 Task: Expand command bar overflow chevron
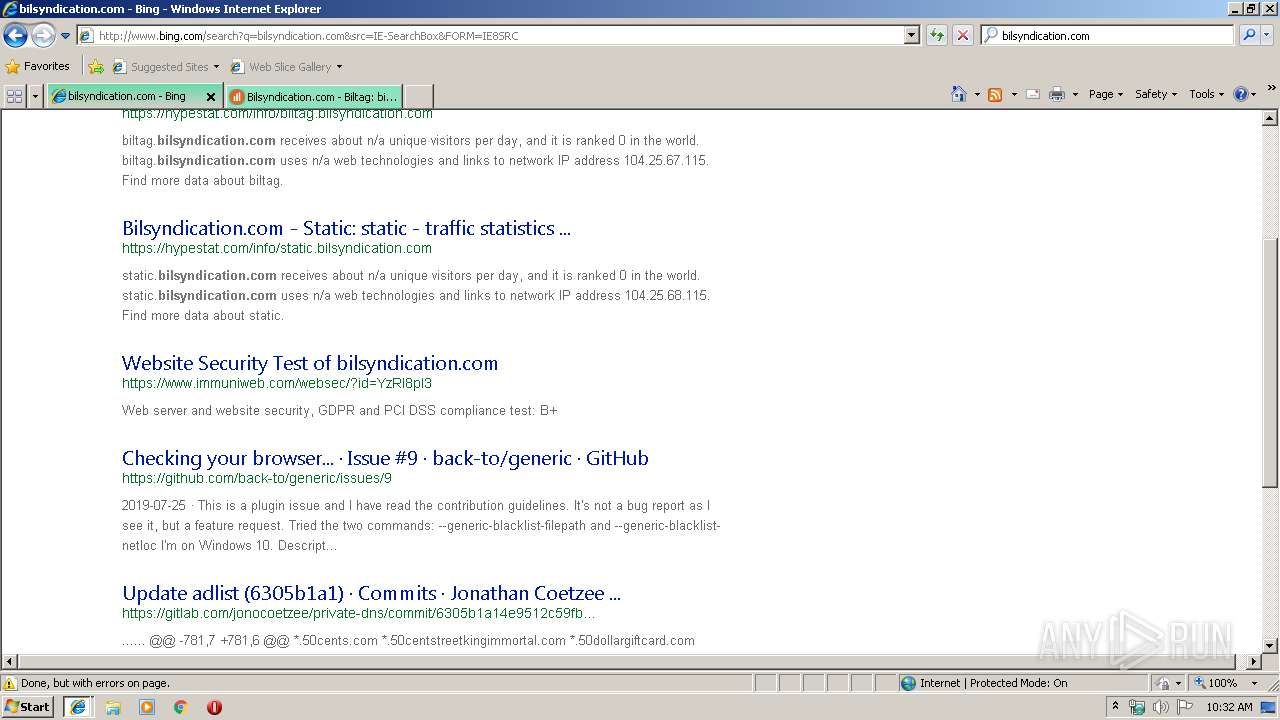pyautogui.click(x=1272, y=89)
